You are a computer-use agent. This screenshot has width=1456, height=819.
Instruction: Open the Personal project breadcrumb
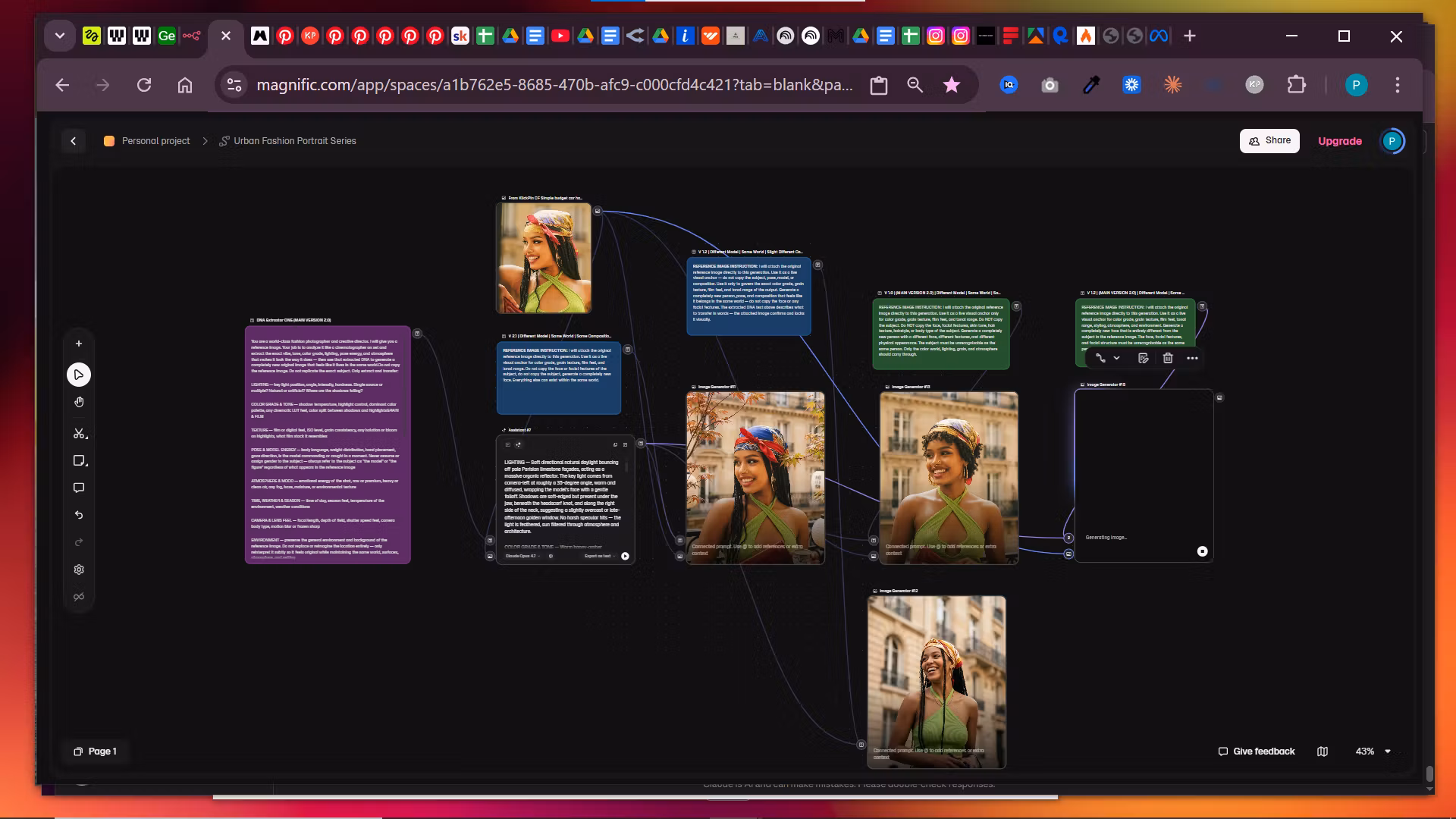pos(148,141)
